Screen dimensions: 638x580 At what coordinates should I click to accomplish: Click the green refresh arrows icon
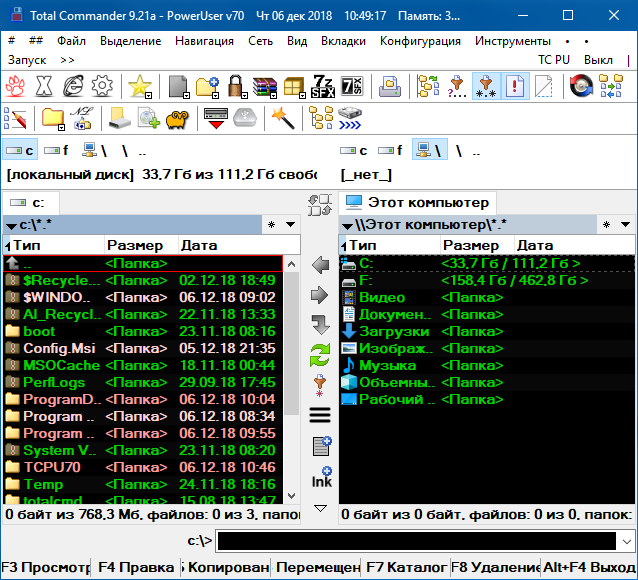(x=320, y=354)
